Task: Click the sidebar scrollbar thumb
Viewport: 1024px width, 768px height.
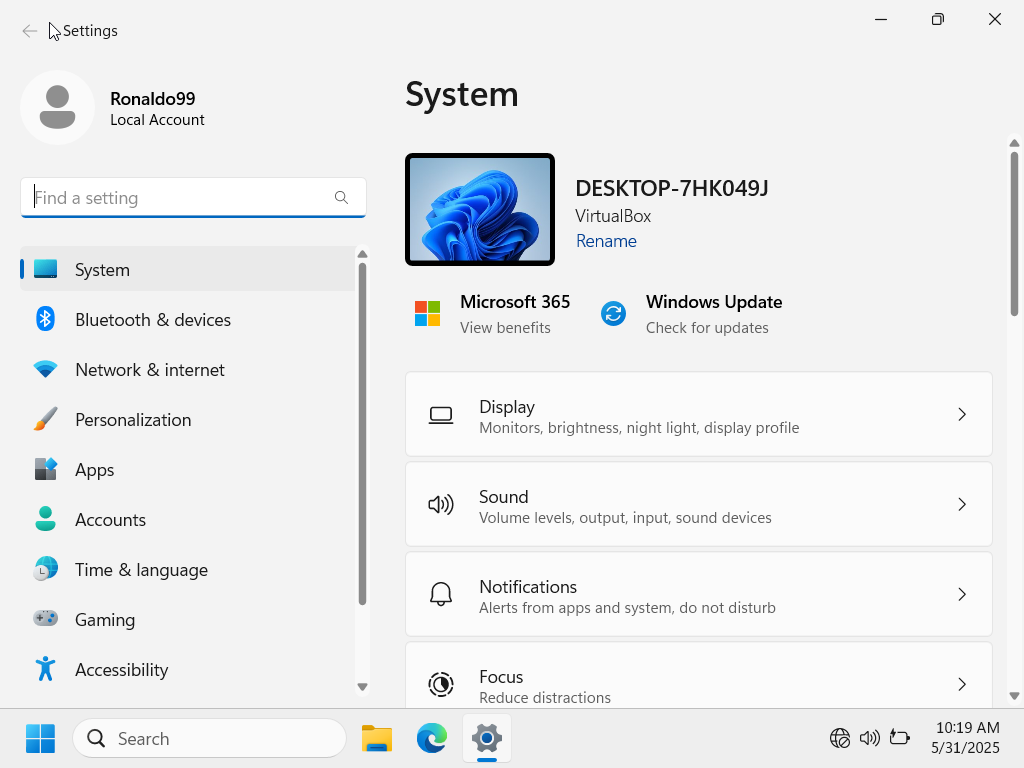Action: (x=362, y=434)
